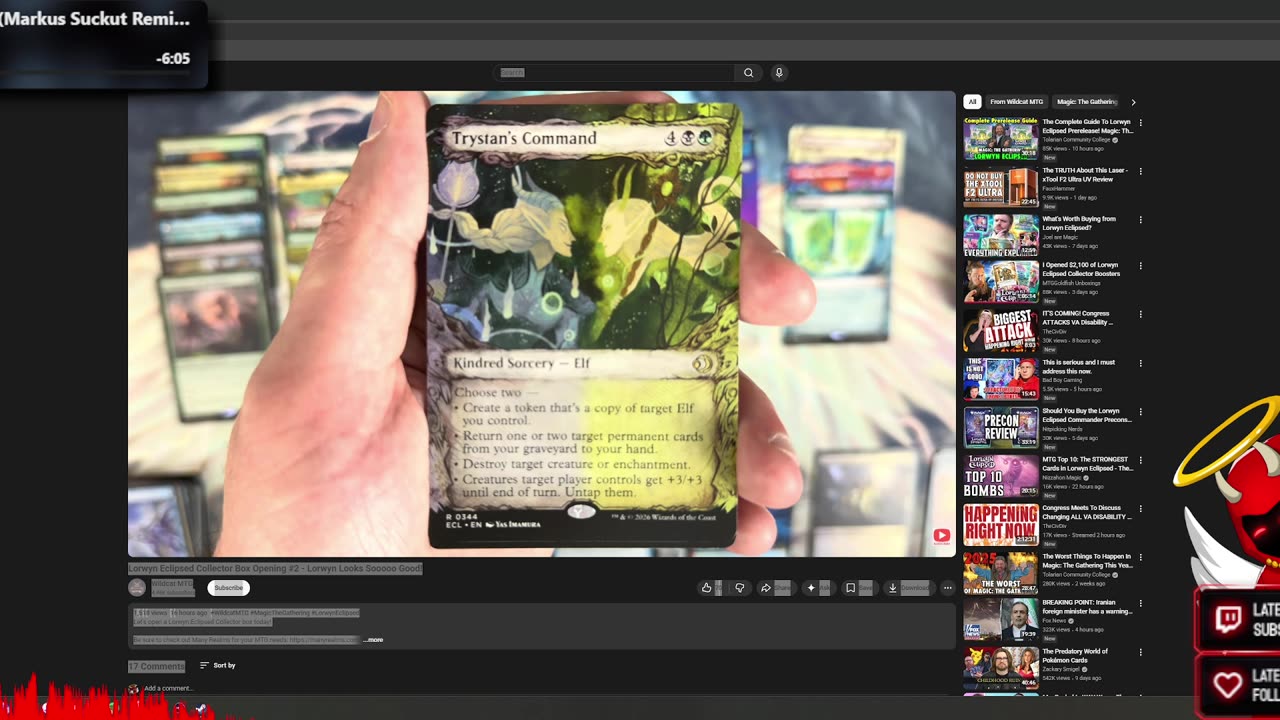The image size is (1280, 720).
Task: Open MTGGoldfish collector boosters thumbnail
Action: click(x=1001, y=282)
